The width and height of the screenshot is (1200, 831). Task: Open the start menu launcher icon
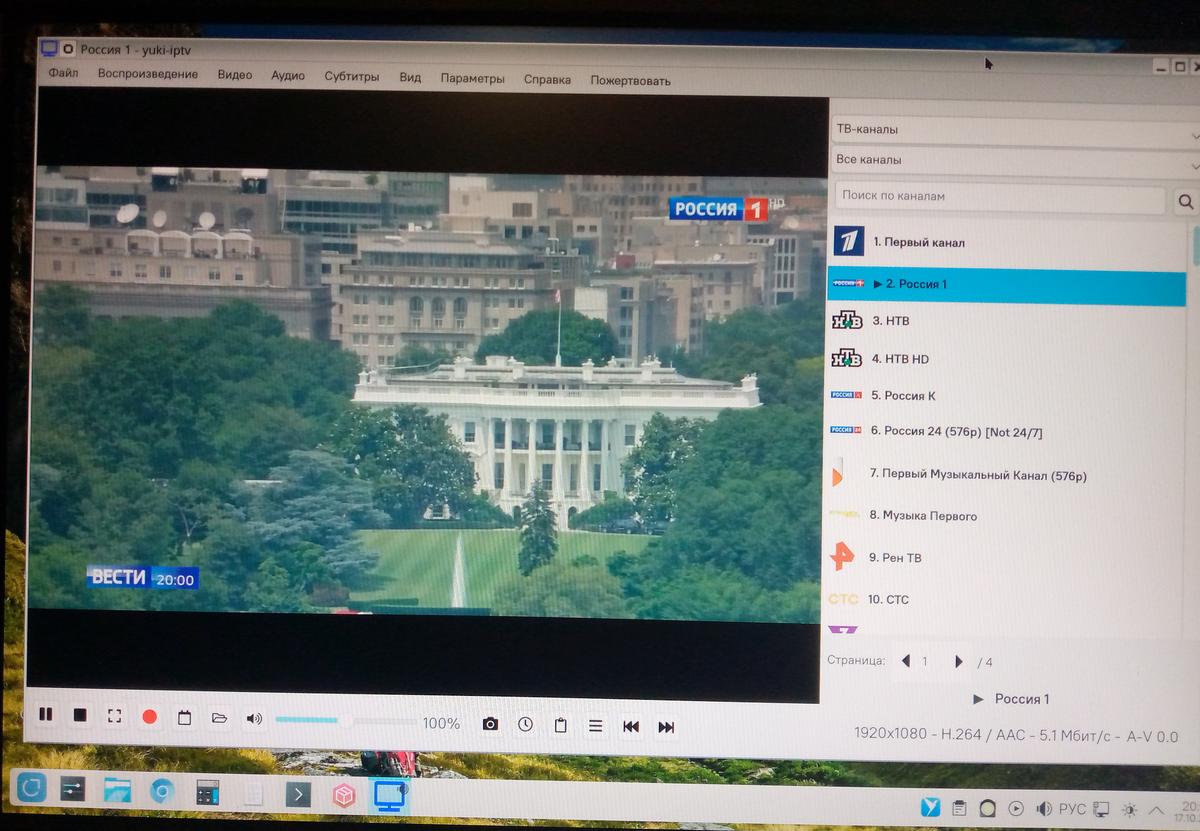click(32, 789)
